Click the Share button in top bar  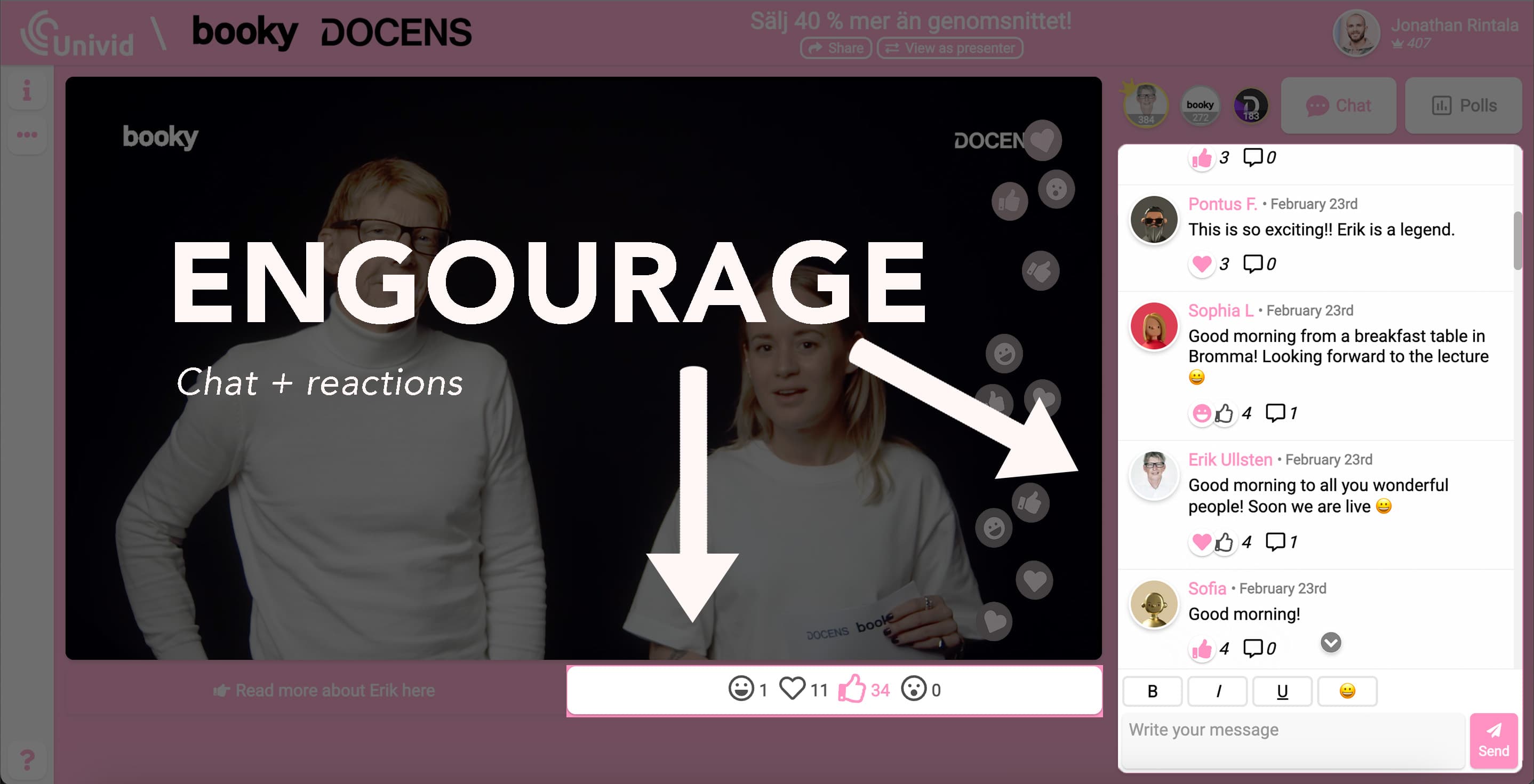click(835, 48)
